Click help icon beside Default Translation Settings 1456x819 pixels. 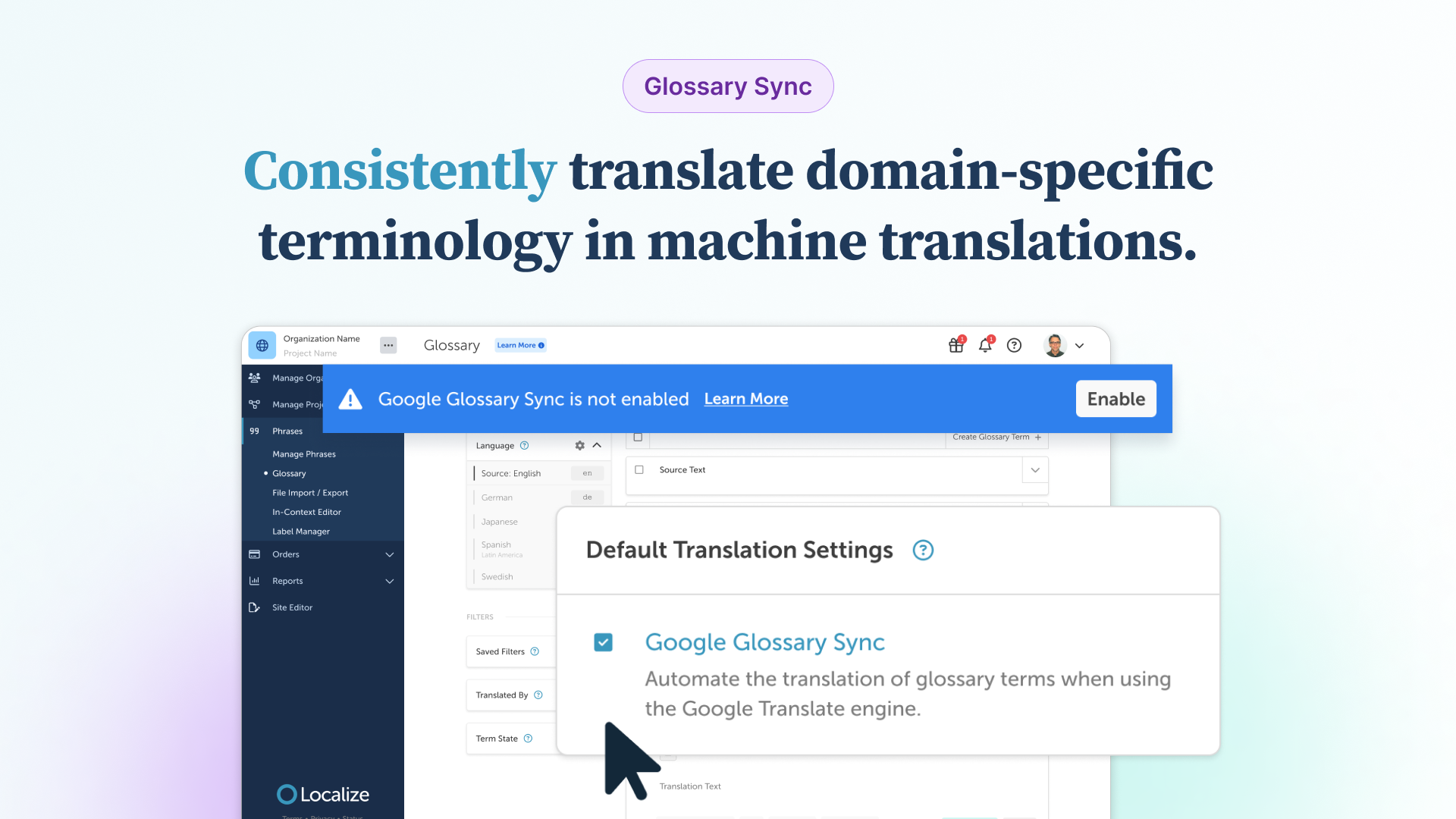point(923,551)
